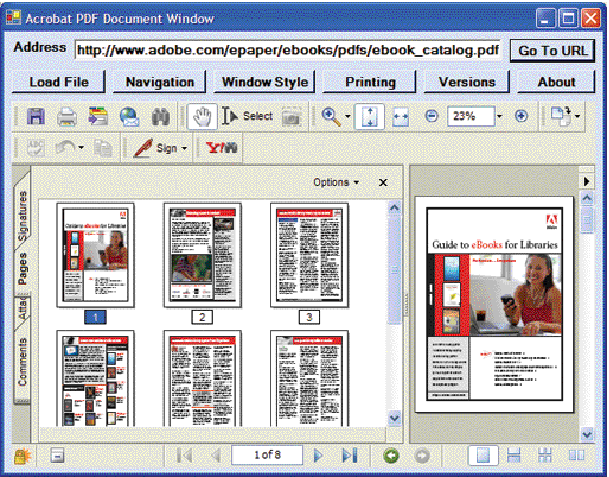Image resolution: width=609 pixels, height=477 pixels.
Task: Switch to continuous page layout
Action: tap(514, 455)
